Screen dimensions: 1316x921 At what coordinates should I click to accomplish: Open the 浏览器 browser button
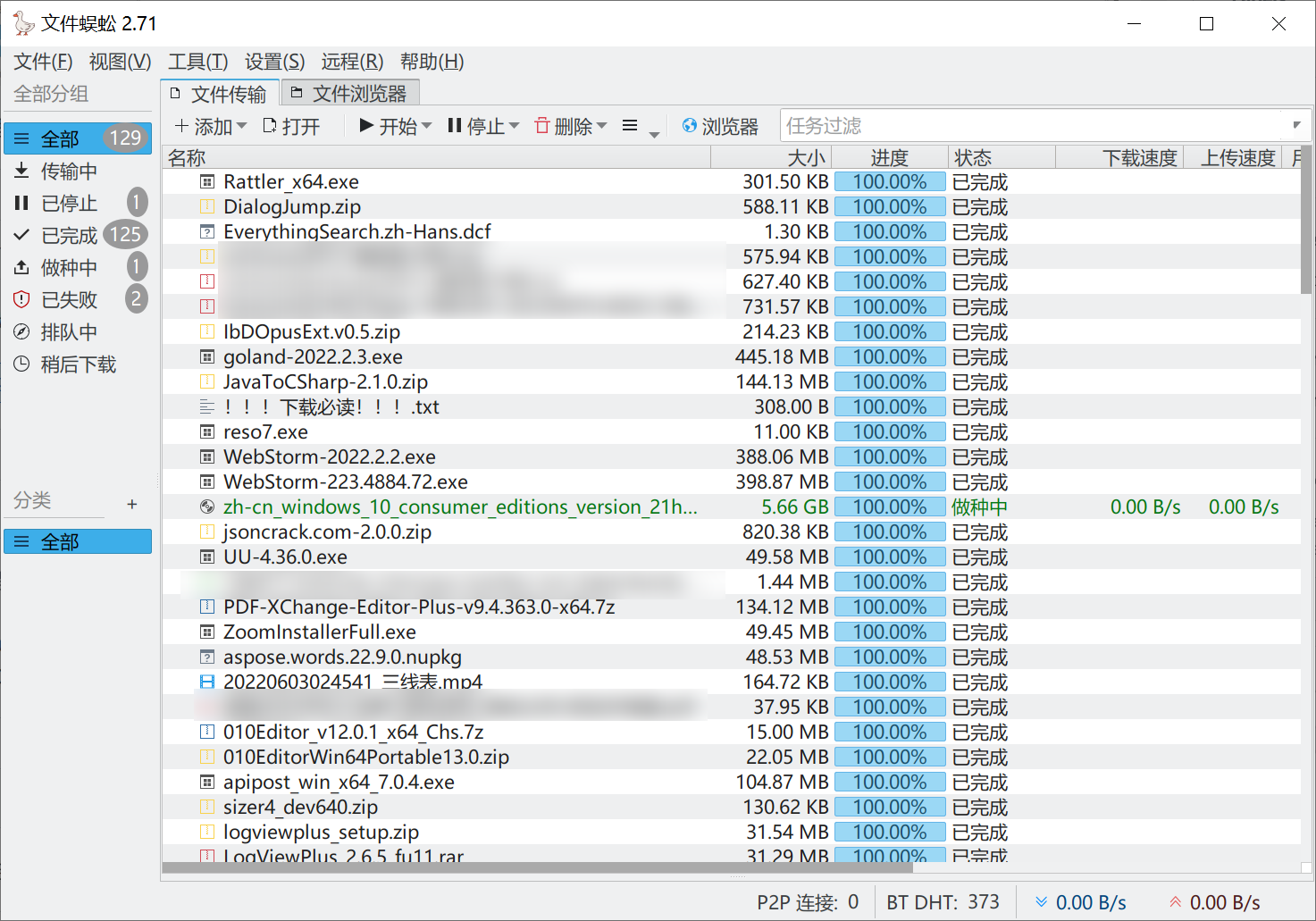click(x=720, y=126)
